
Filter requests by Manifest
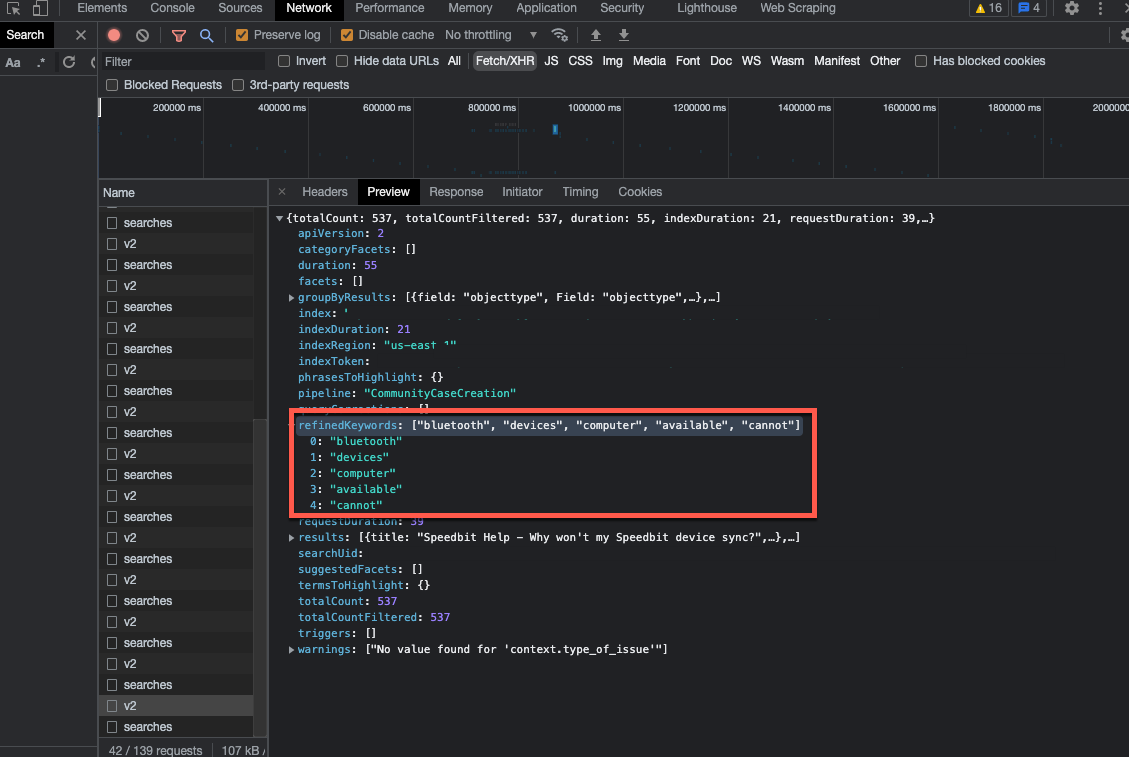[837, 61]
